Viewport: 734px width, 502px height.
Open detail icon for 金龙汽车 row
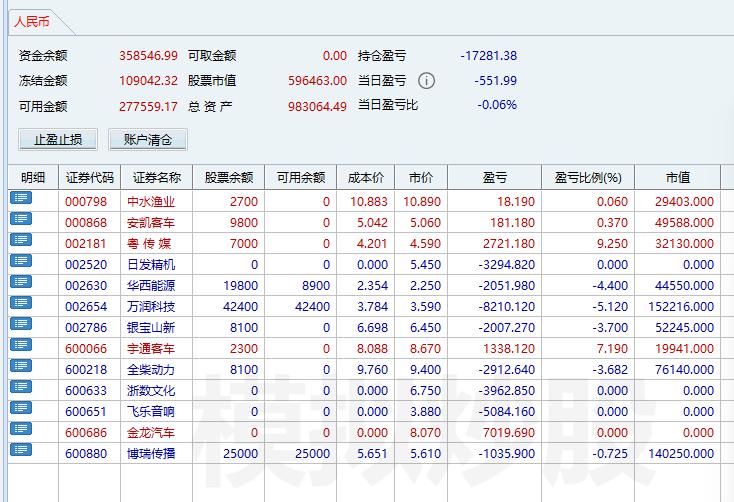tap(21, 429)
